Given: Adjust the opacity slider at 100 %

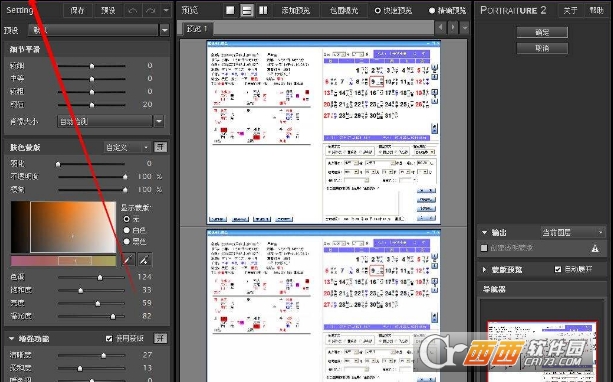Looking at the screenshot, I should [92, 177].
